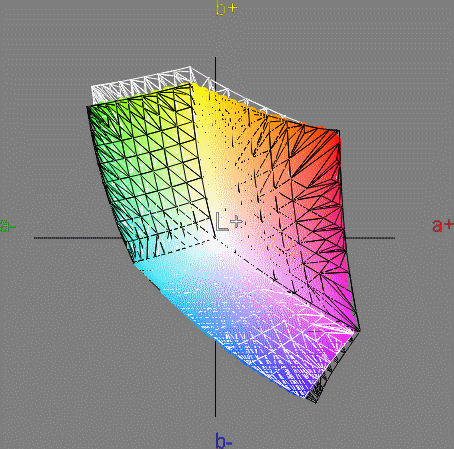Click the right end of the horizontal a axis line
Viewport: 454px width, 449px height.
click(x=393, y=238)
